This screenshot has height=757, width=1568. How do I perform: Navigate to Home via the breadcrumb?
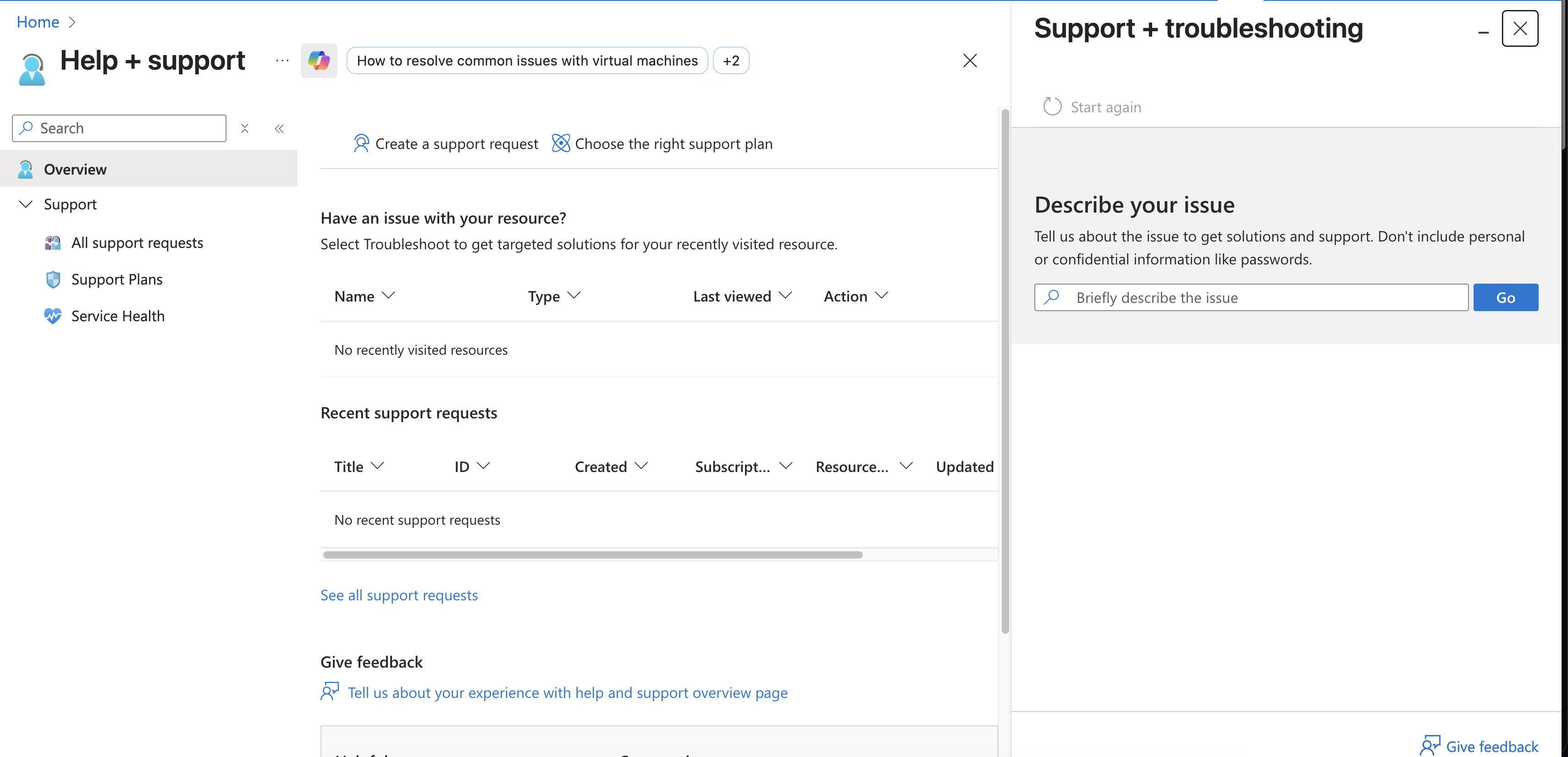(38, 21)
